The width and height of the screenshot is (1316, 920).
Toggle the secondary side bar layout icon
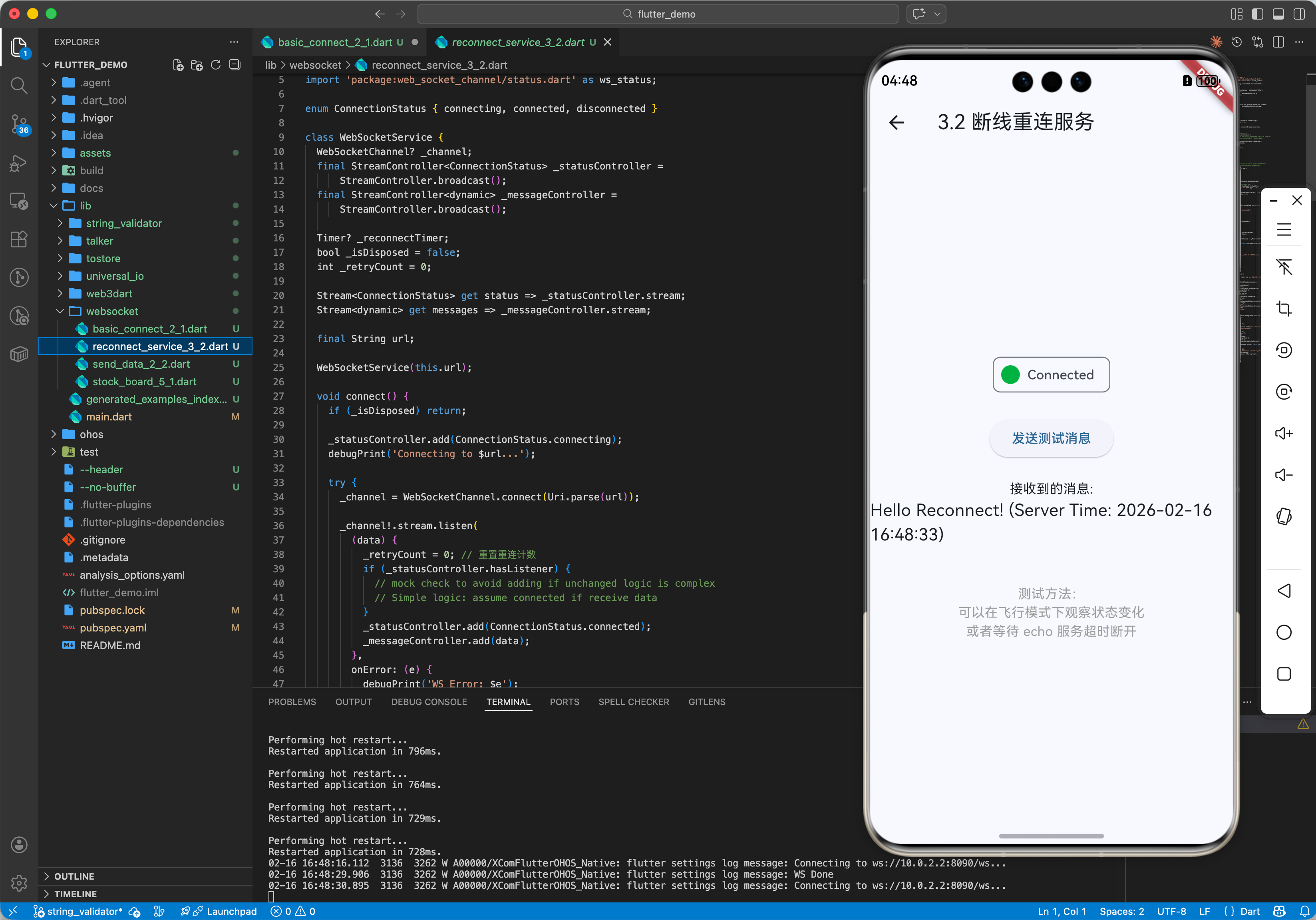tap(1299, 14)
